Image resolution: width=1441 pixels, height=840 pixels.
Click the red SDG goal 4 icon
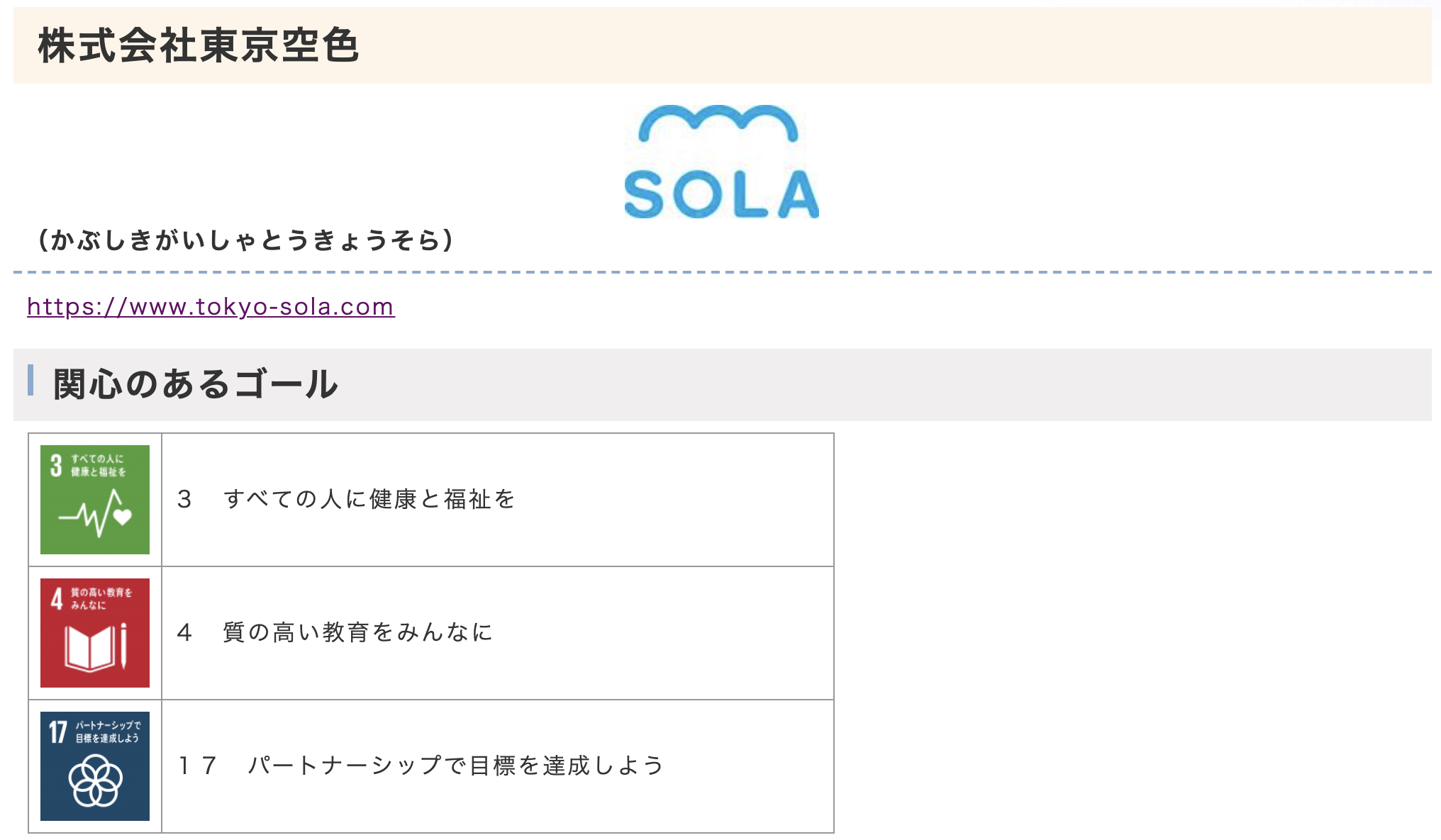click(x=95, y=633)
